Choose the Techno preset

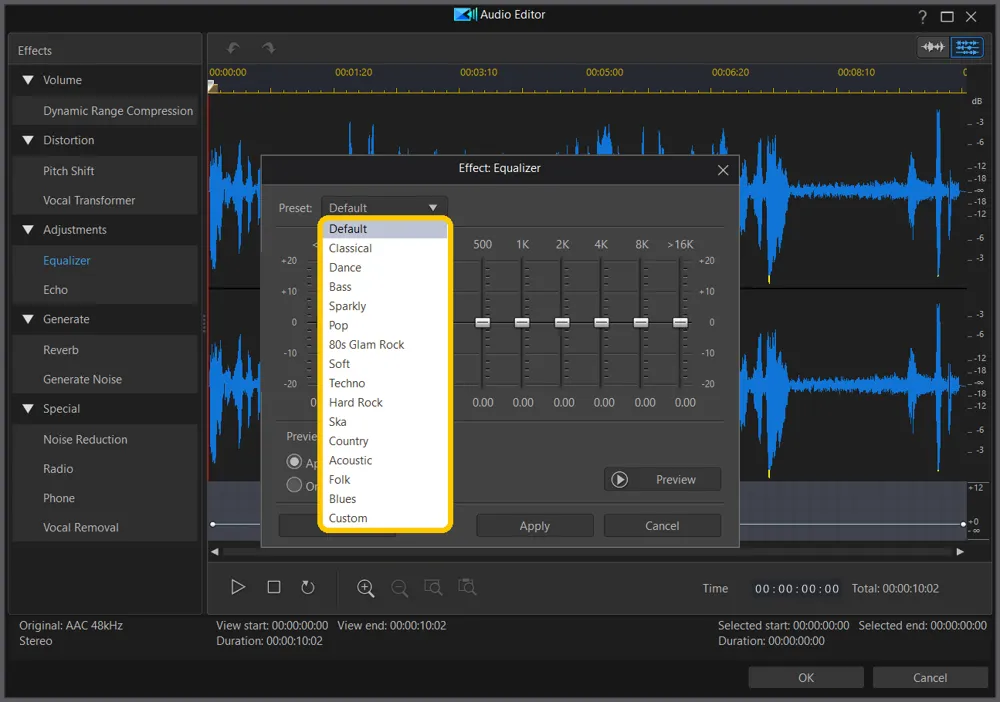click(x=385, y=383)
